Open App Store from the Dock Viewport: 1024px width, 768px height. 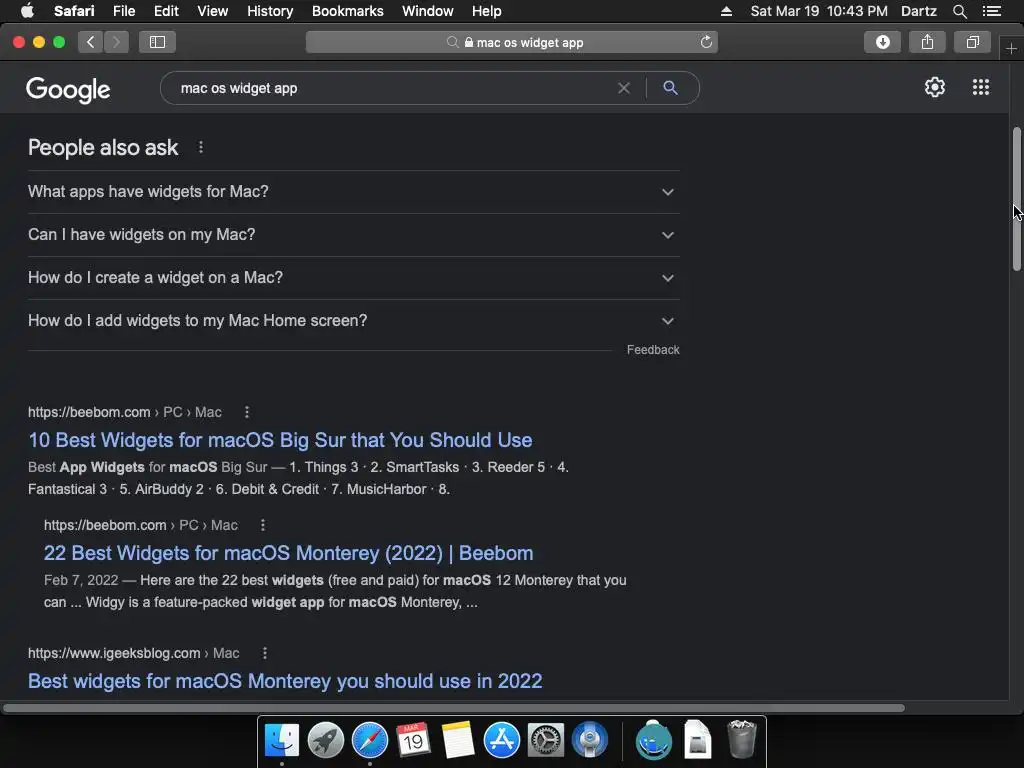coord(502,741)
